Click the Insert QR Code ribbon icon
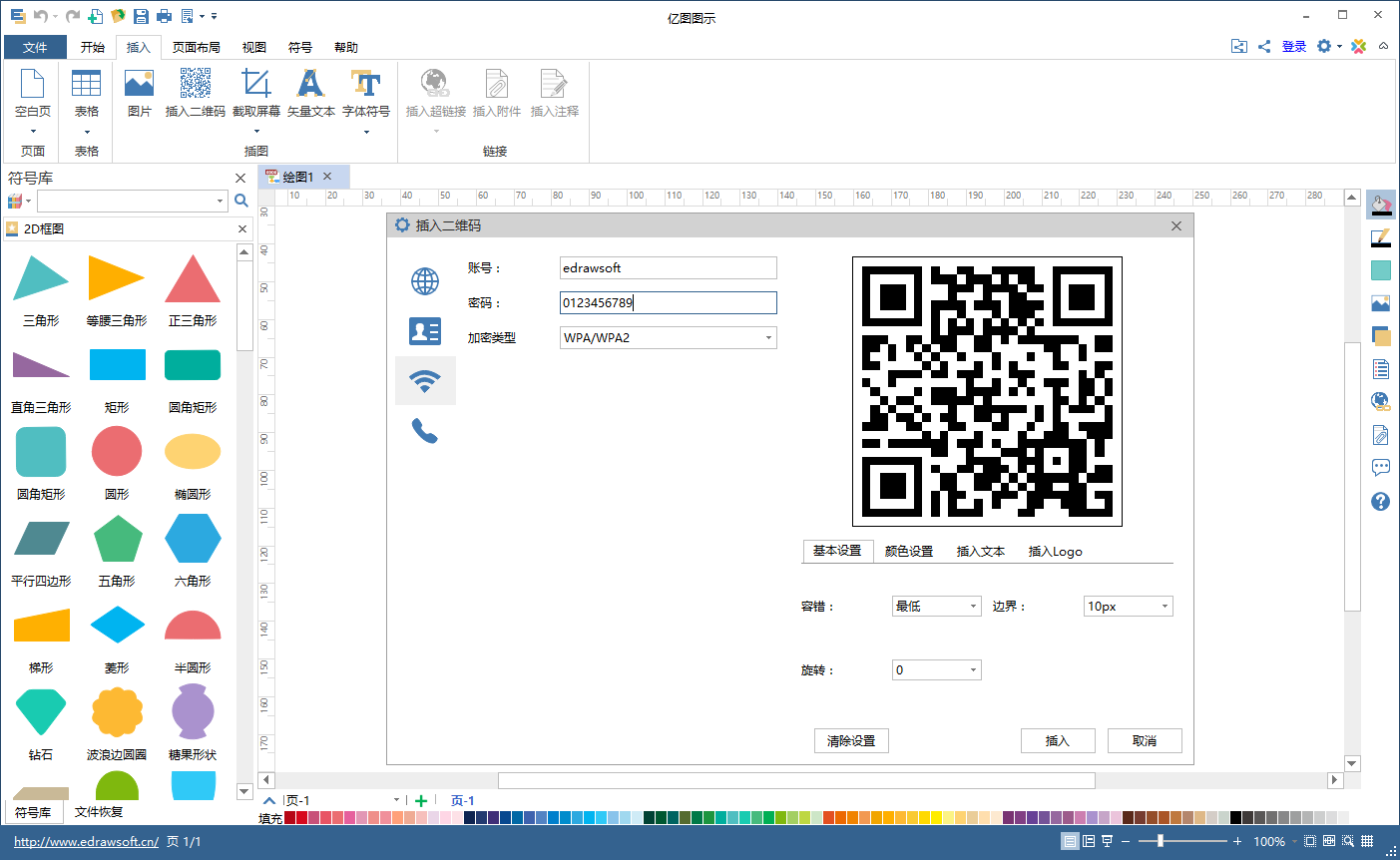Image resolution: width=1400 pixels, height=860 pixels. (x=196, y=85)
